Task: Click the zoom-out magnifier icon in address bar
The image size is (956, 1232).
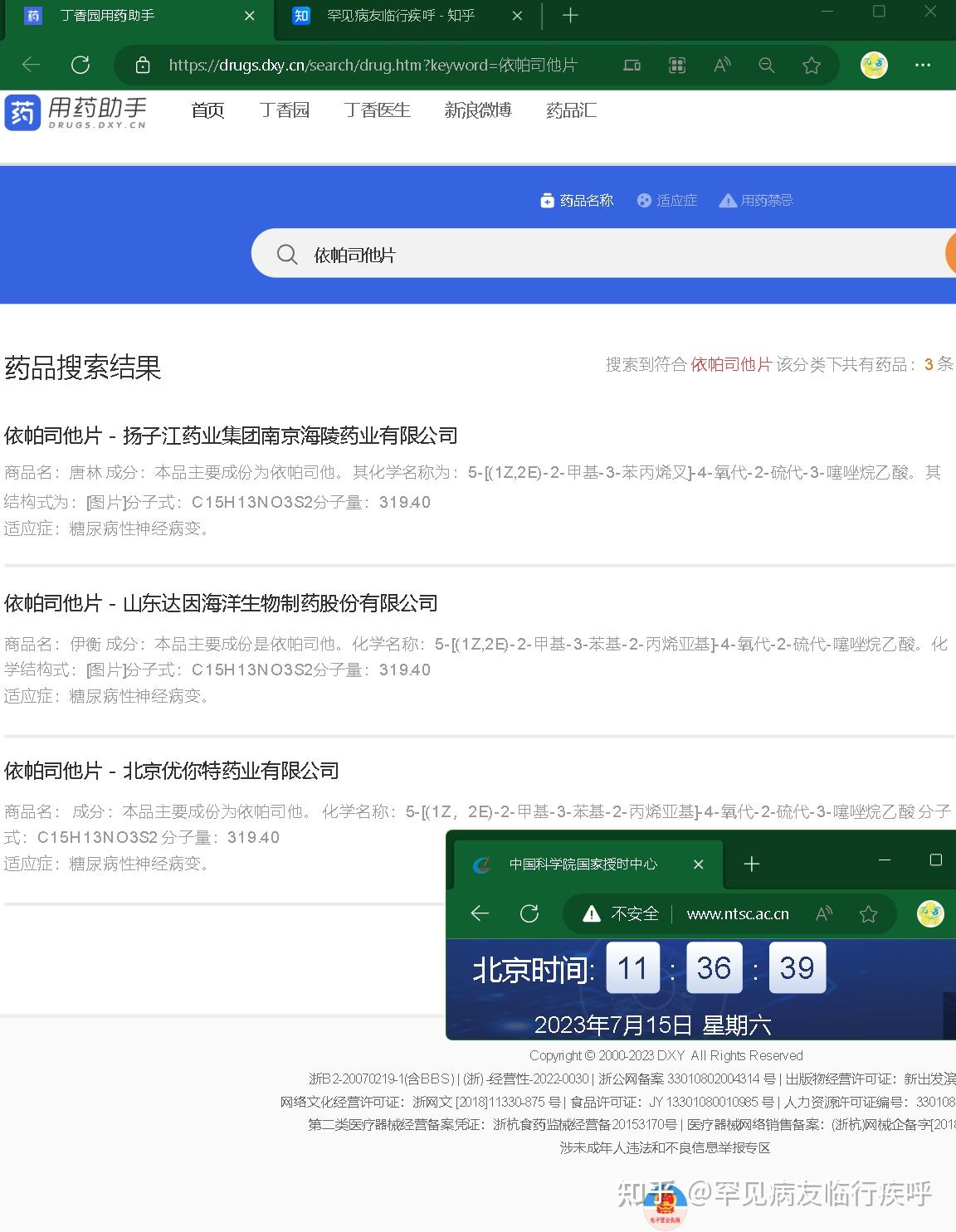Action: 766,65
